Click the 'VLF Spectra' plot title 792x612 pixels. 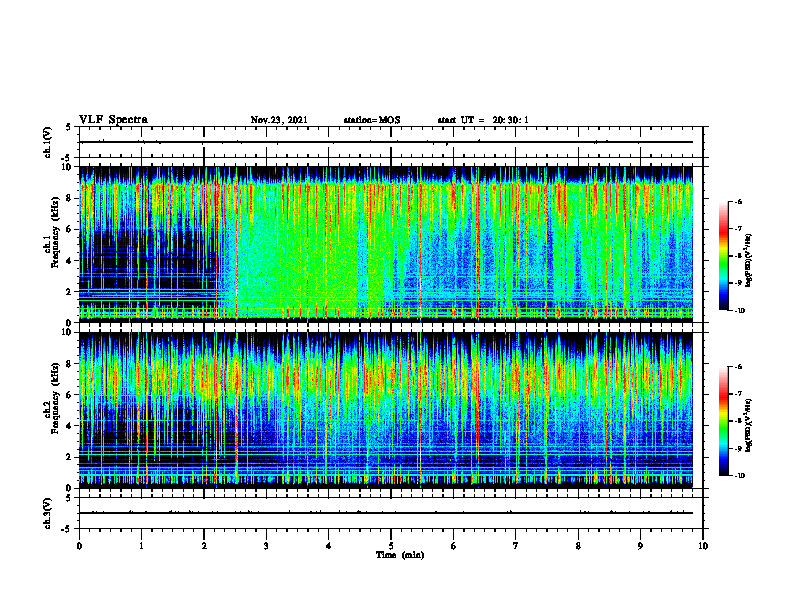(x=114, y=120)
